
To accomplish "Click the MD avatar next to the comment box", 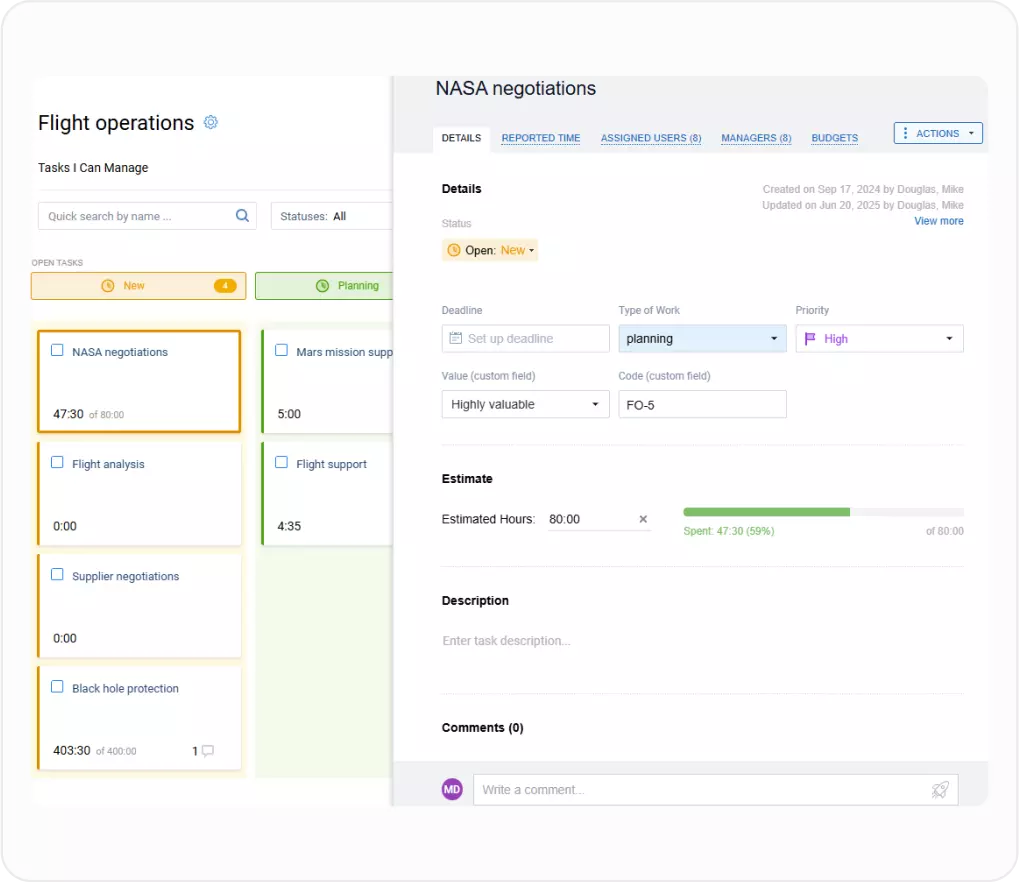I will tap(451, 789).
